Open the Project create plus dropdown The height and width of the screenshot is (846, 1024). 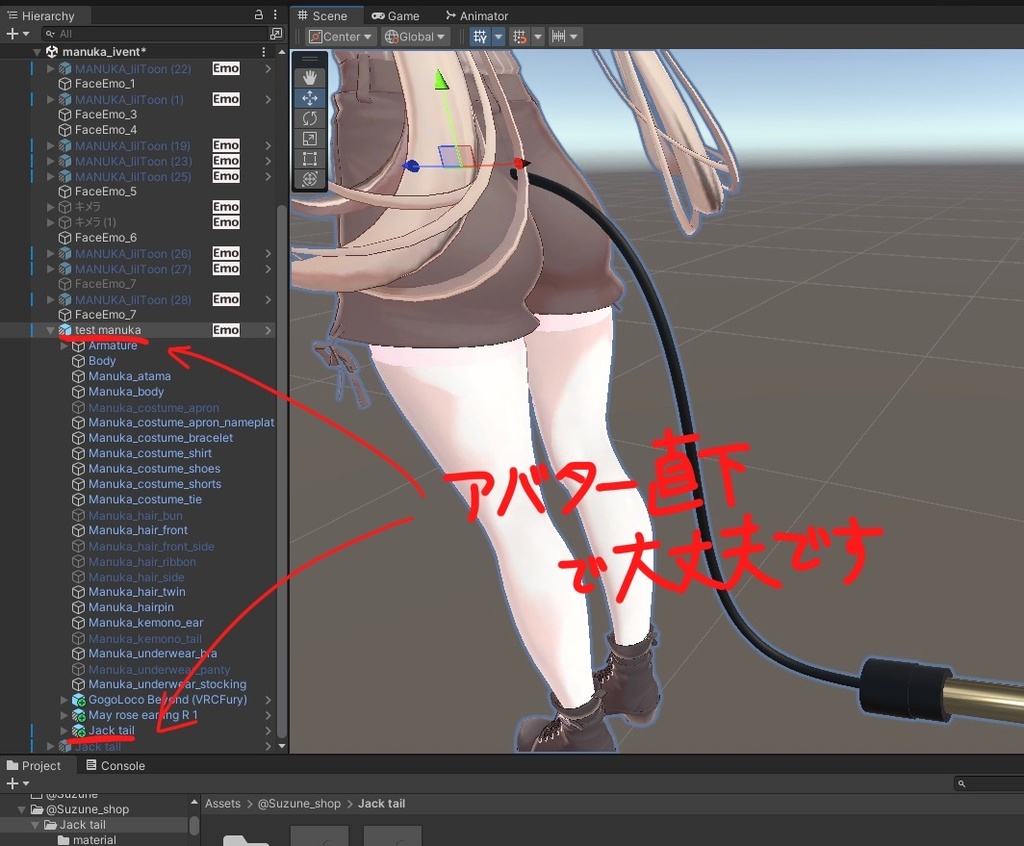point(18,783)
